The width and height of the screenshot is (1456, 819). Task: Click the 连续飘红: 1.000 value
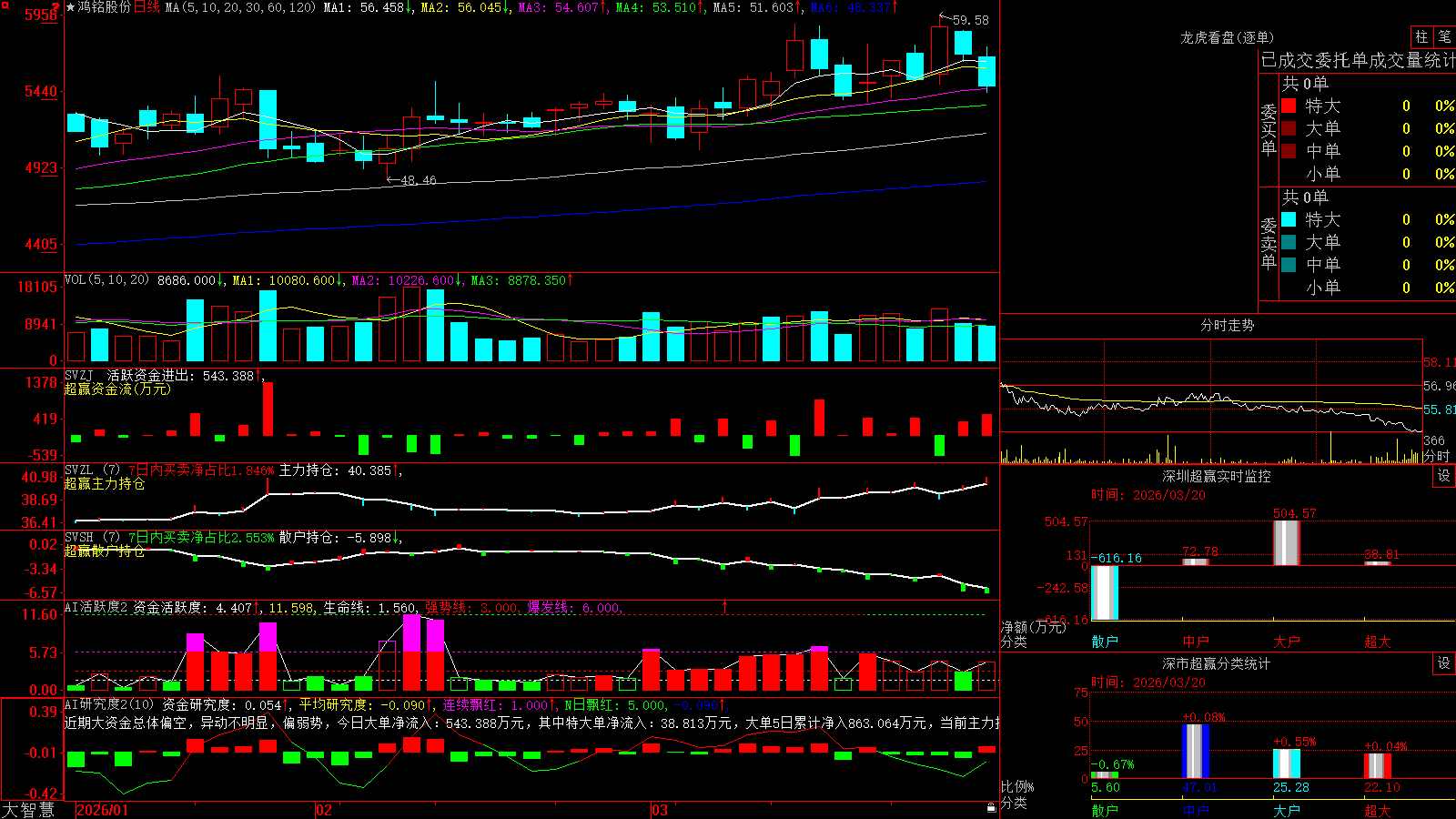[495, 704]
